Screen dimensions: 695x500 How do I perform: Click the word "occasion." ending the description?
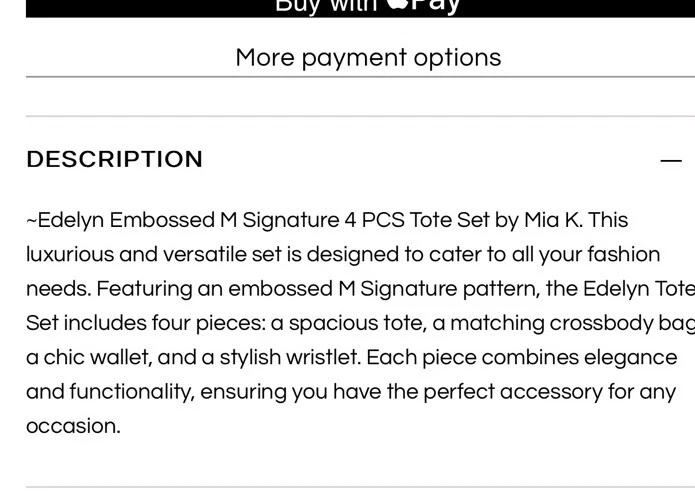73,426
